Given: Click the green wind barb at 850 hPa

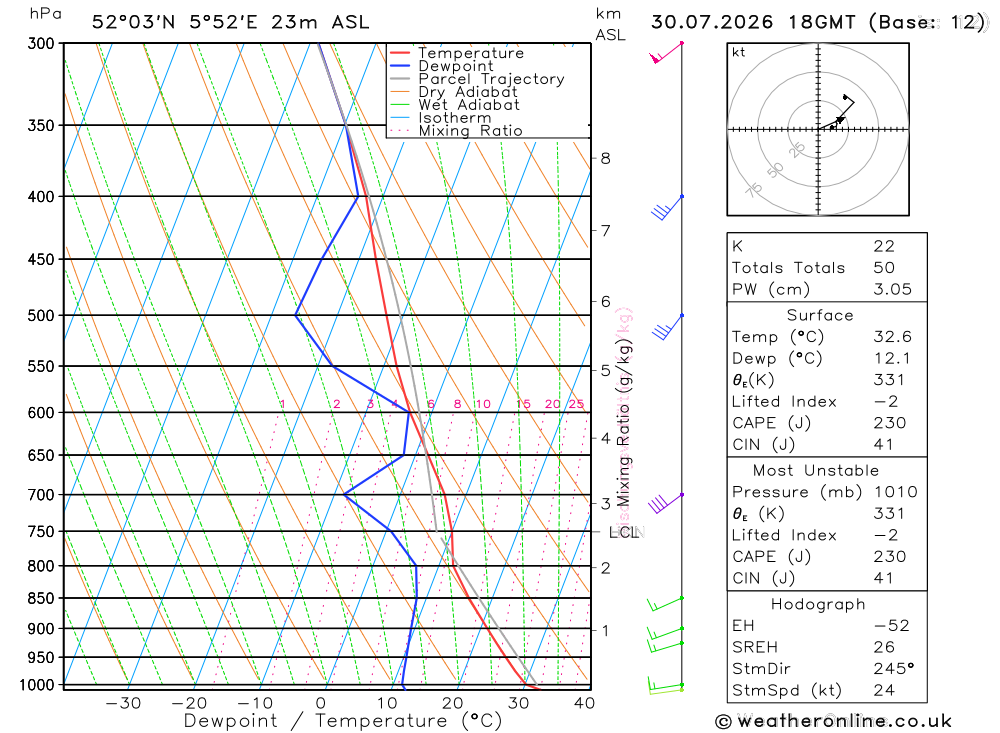Looking at the screenshot, I should pyautogui.click(x=665, y=604).
